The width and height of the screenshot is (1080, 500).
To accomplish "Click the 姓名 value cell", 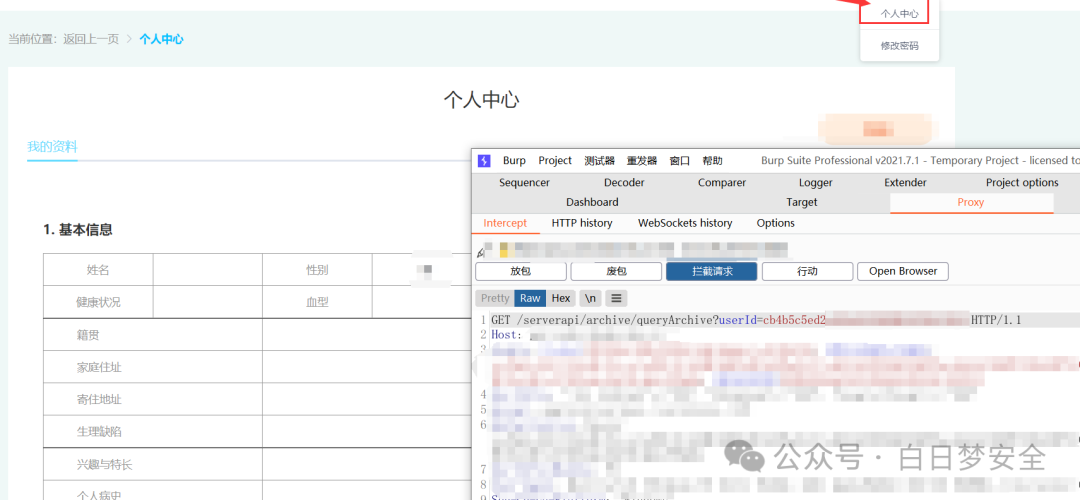I will click(207, 270).
